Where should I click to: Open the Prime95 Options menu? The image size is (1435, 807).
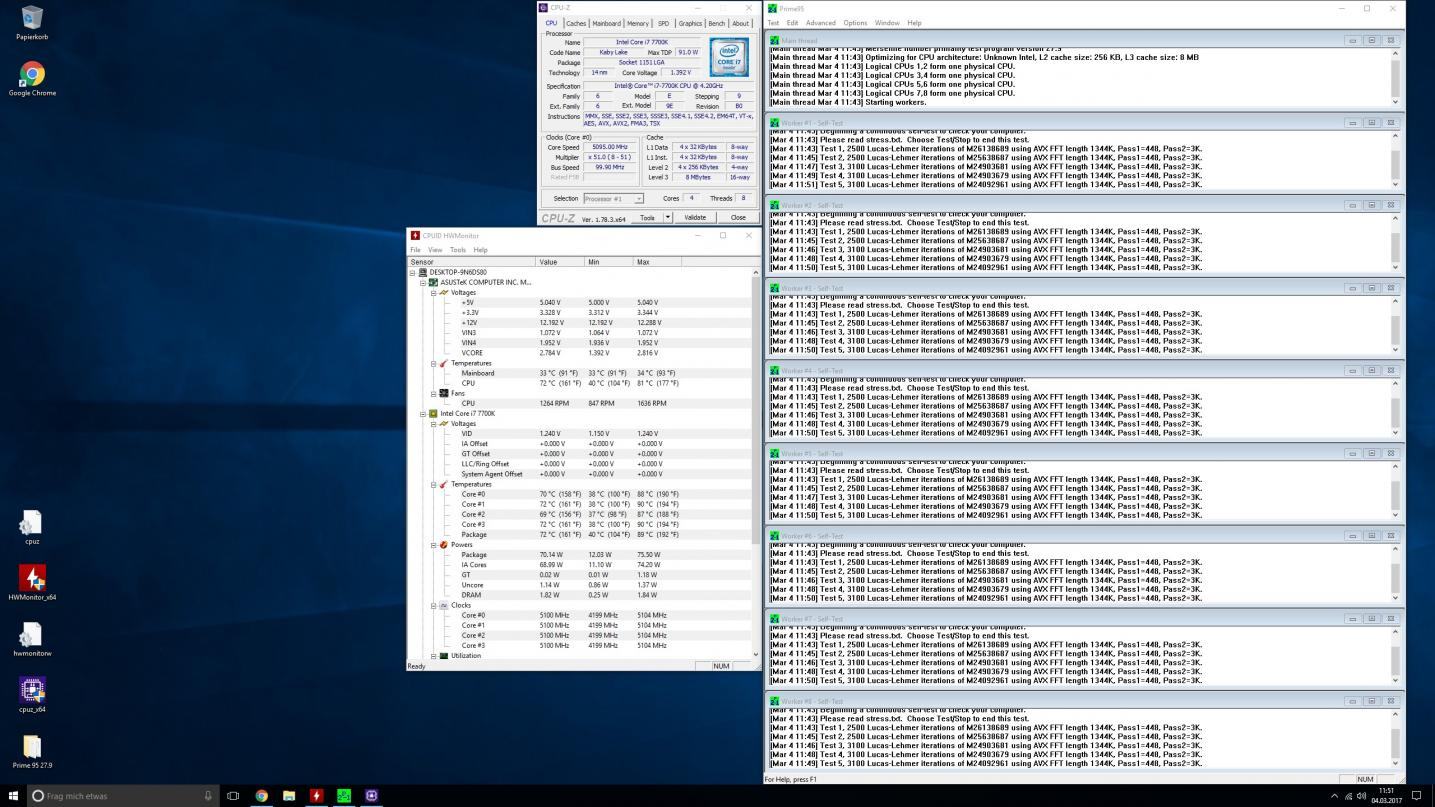(855, 23)
